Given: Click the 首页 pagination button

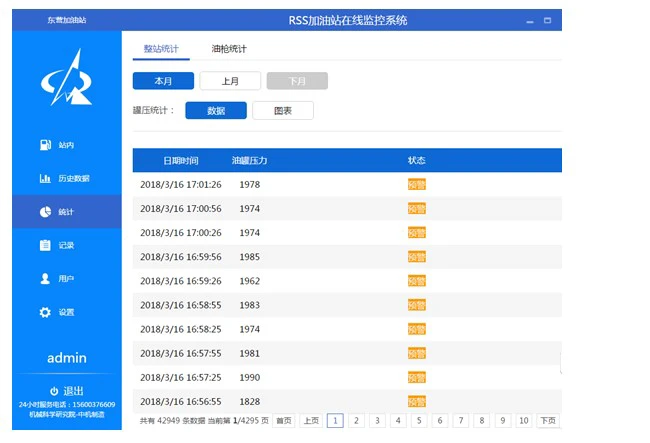Looking at the screenshot, I should click(x=284, y=421).
